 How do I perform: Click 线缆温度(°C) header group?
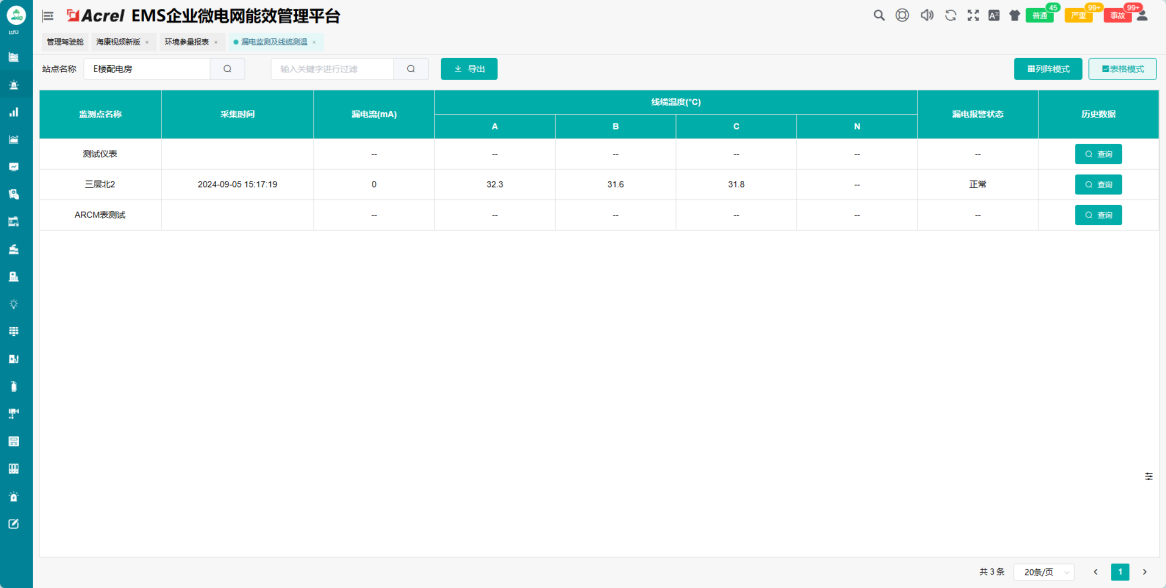676,102
